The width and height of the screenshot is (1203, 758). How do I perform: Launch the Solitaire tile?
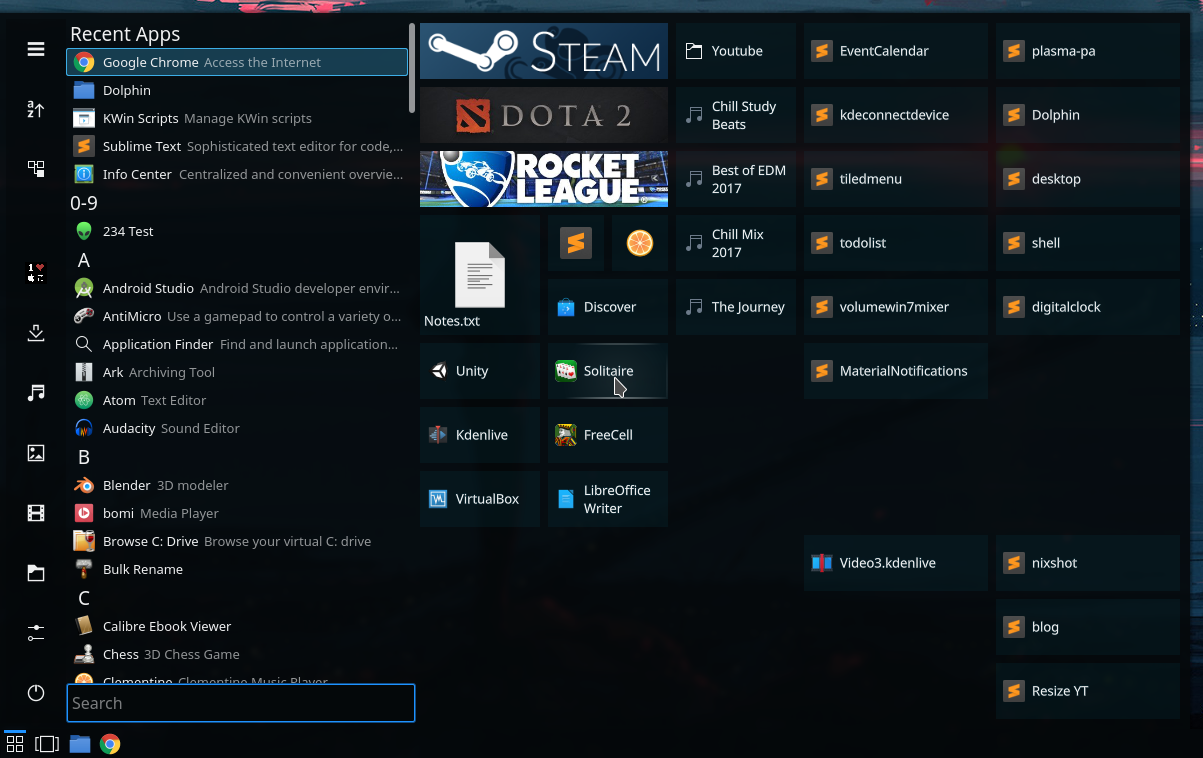point(608,371)
